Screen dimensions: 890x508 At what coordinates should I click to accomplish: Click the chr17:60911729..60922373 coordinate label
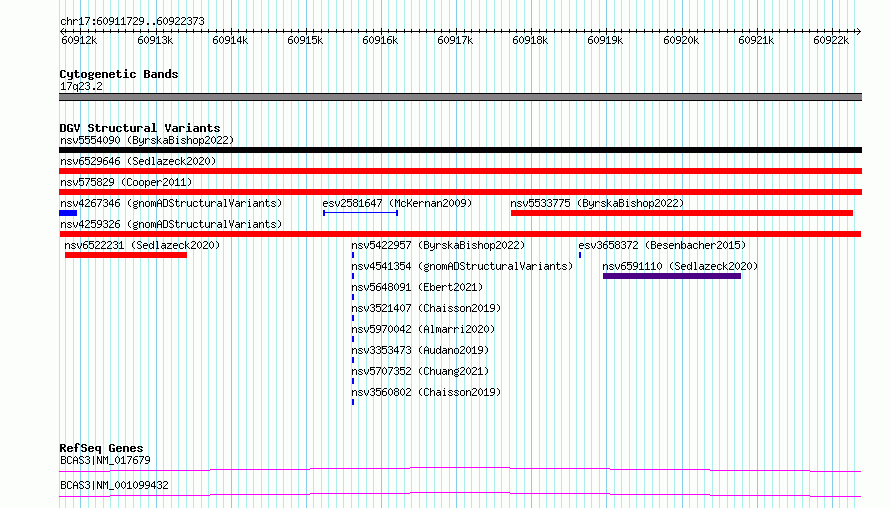[x=132, y=21]
